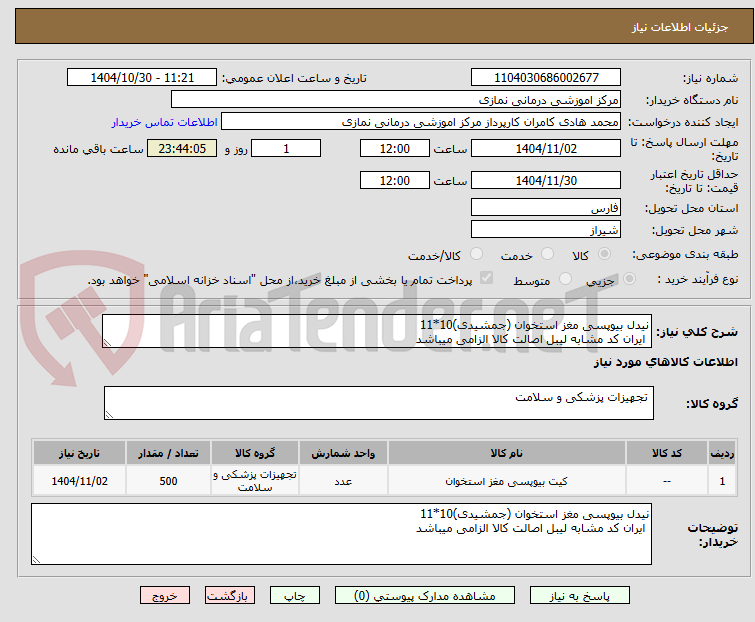Click the remaining time 23:44:05 field

coord(182,148)
